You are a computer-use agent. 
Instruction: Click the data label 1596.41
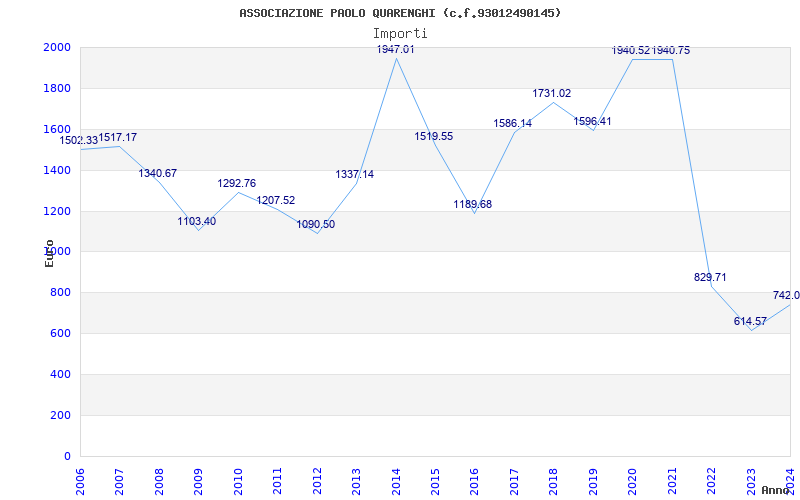tap(592, 121)
